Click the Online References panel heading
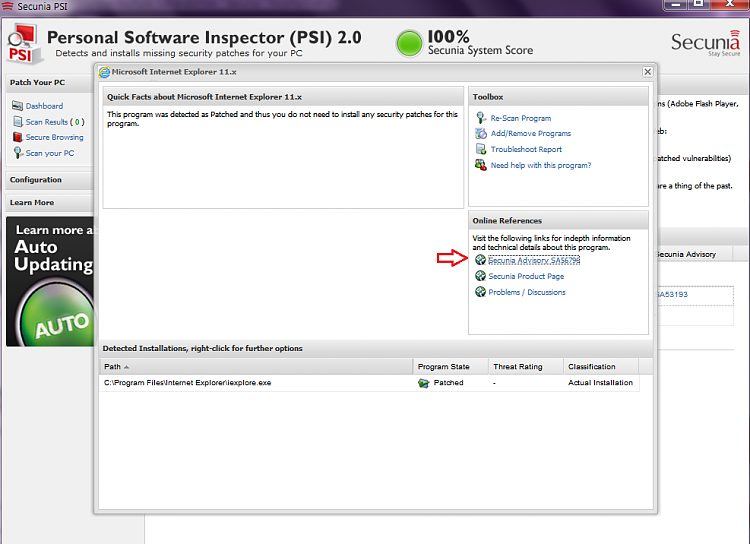 (507, 221)
